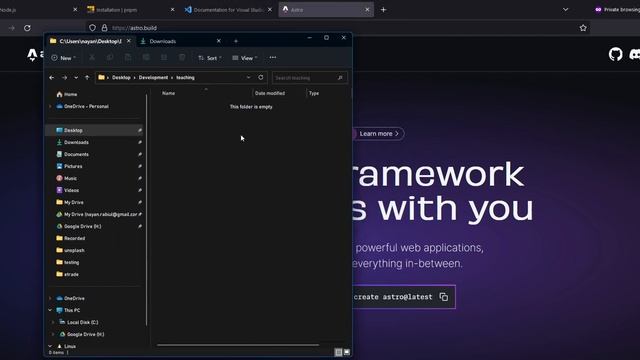This screenshot has width=640, height=360.
Task: Click the Explorer horizontal scrollbar
Action: [238, 345]
